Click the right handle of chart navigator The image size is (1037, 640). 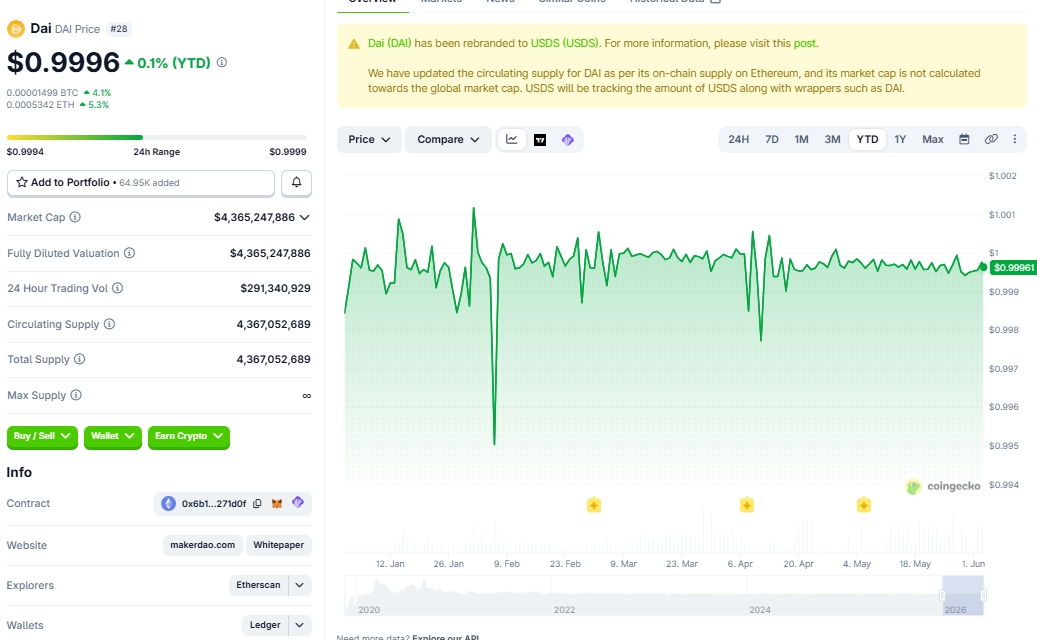tap(983, 596)
